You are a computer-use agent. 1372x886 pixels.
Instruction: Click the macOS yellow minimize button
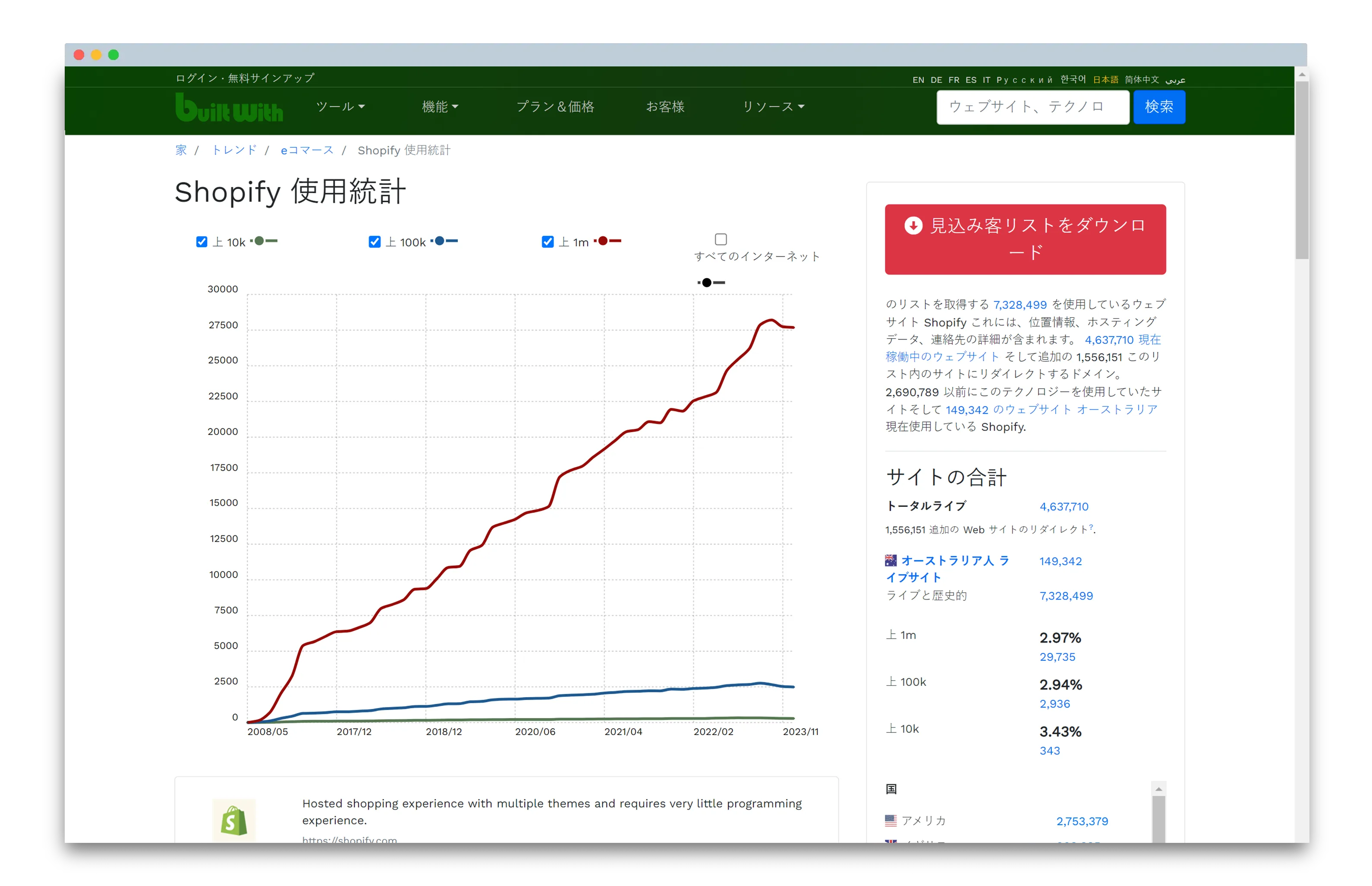tap(96, 55)
